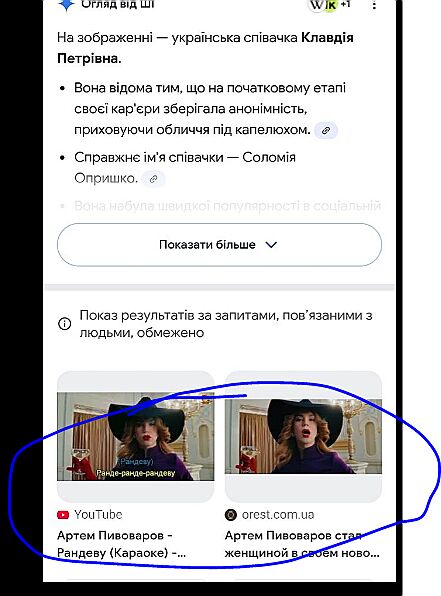Viewport: 441px width, 596px height.
Task: Open the '+1' additional sources indicator
Action: tap(346, 4)
